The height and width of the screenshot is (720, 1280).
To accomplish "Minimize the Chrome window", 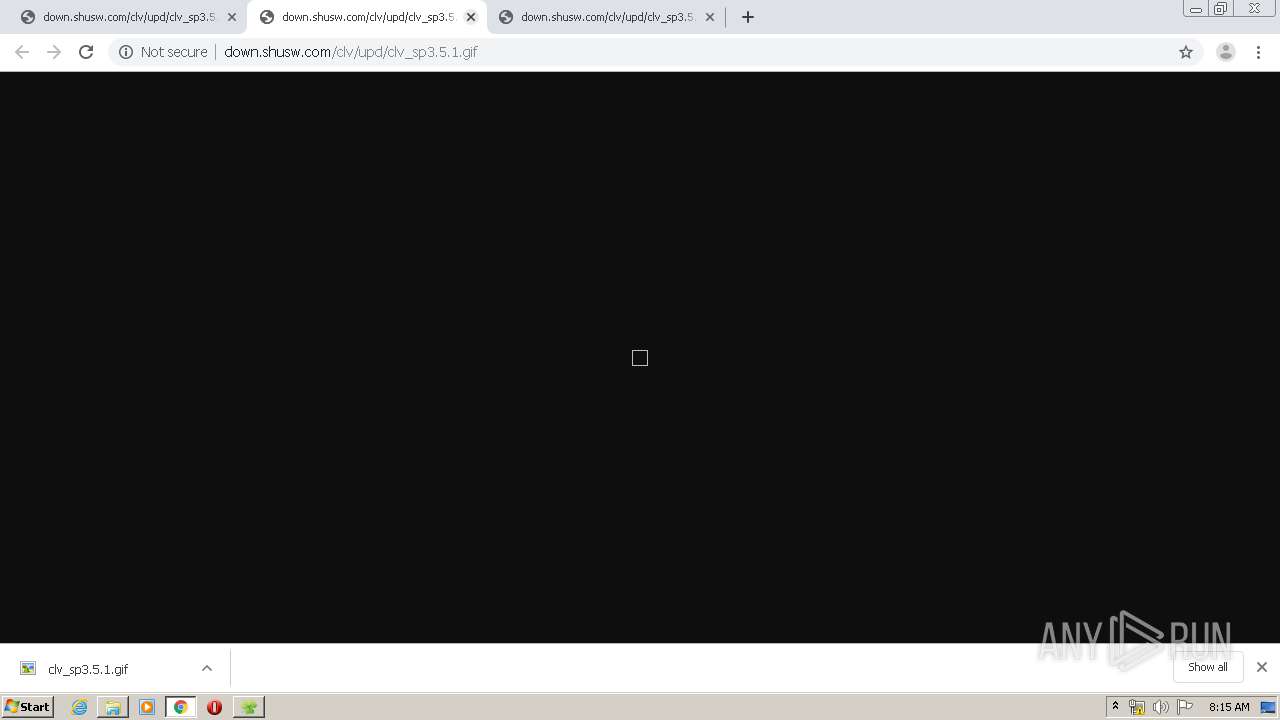I will (1195, 9).
